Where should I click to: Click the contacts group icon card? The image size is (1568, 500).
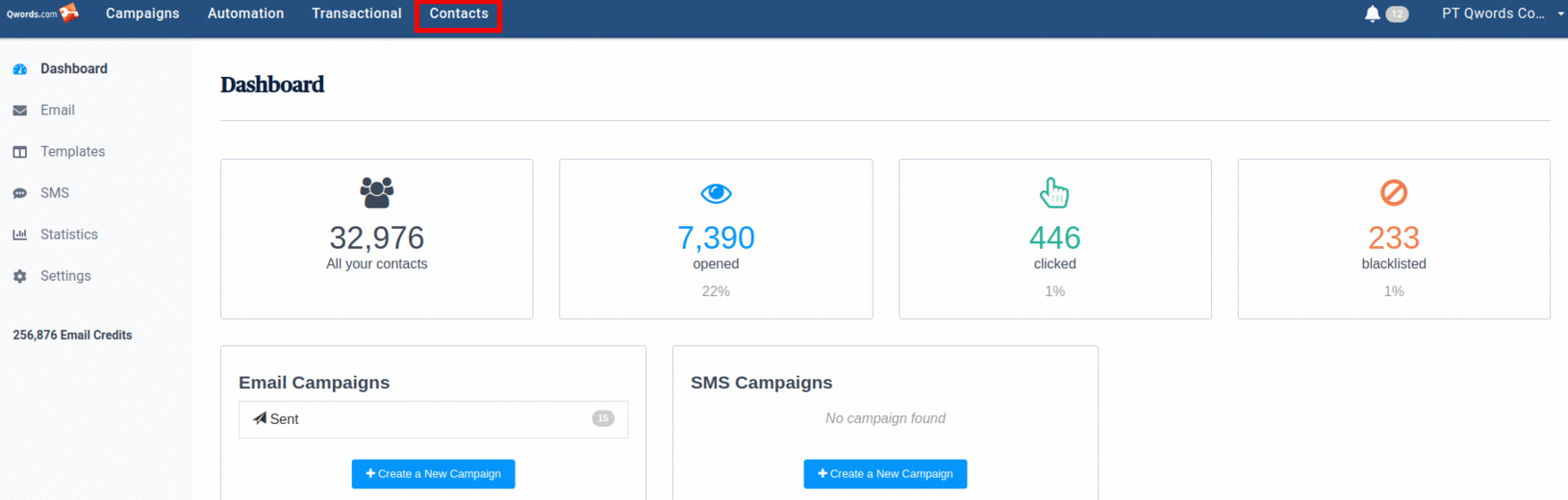tap(376, 192)
